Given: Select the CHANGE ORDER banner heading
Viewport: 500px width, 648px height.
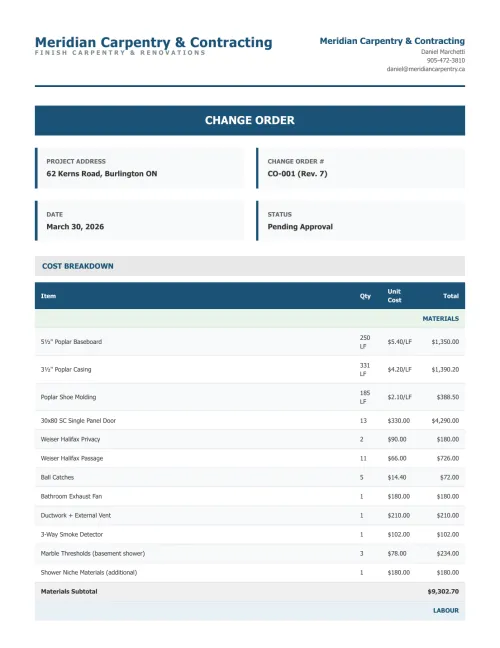Looking at the screenshot, I should pyautogui.click(x=250, y=120).
